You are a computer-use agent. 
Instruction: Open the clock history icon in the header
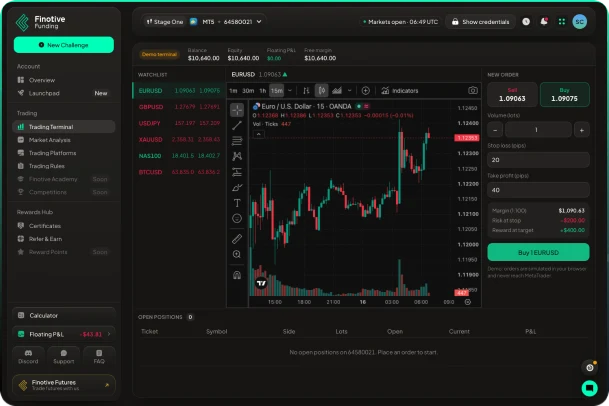coord(526,22)
